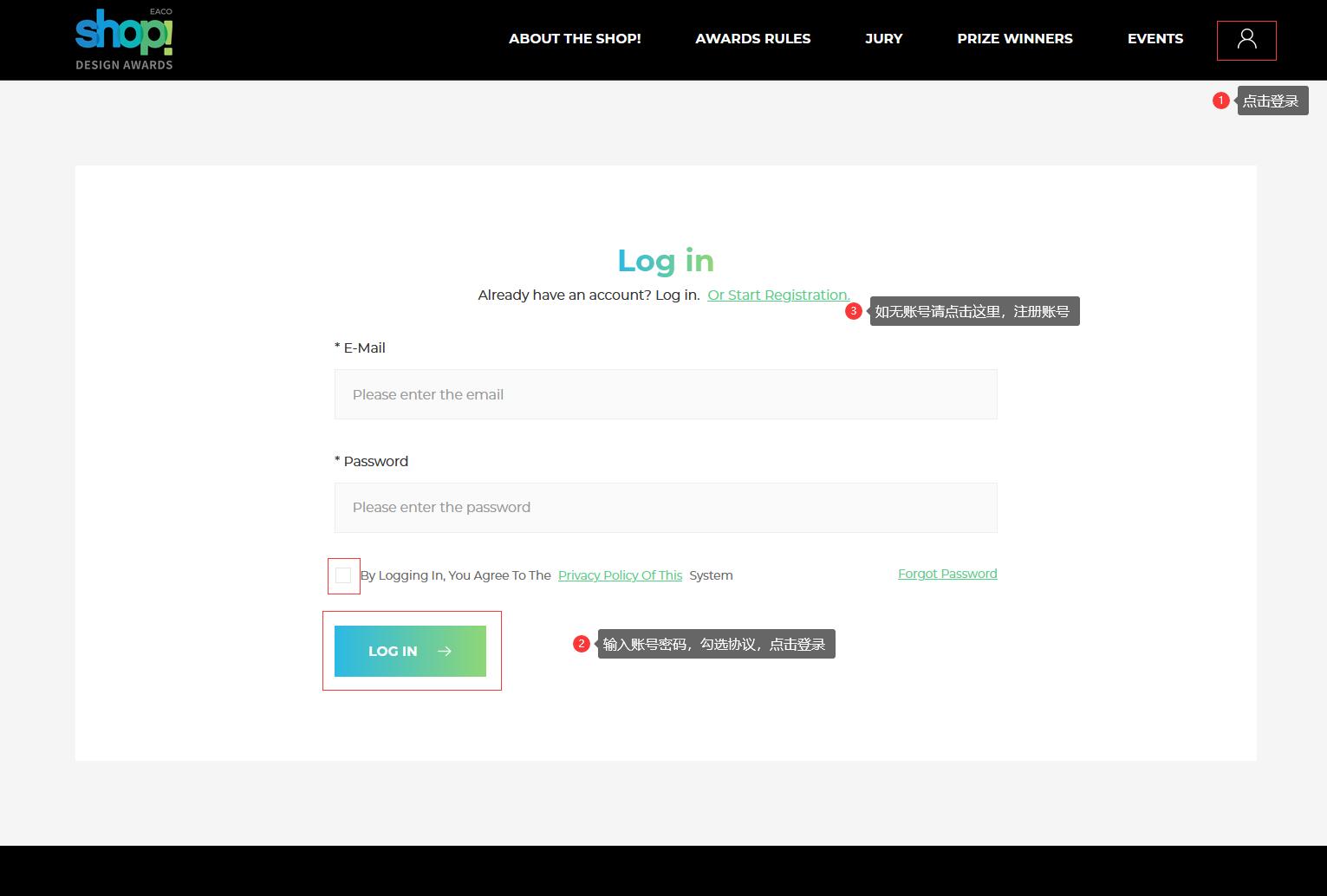This screenshot has height=896, width=1327.
Task: Click the red number 3 annotation badge
Action: point(853,311)
